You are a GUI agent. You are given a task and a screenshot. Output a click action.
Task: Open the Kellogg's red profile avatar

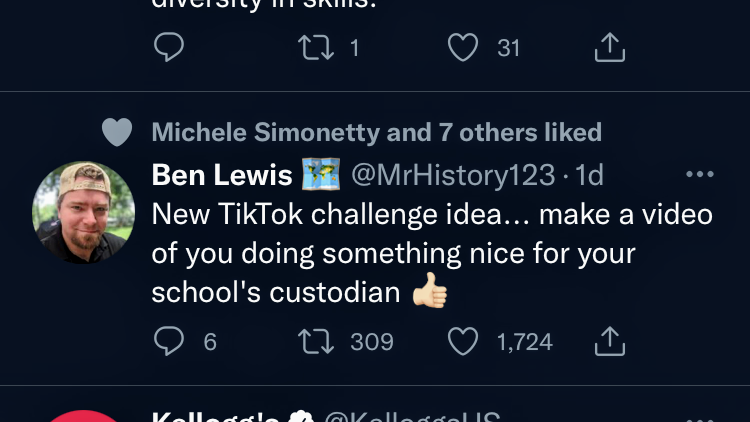83,416
